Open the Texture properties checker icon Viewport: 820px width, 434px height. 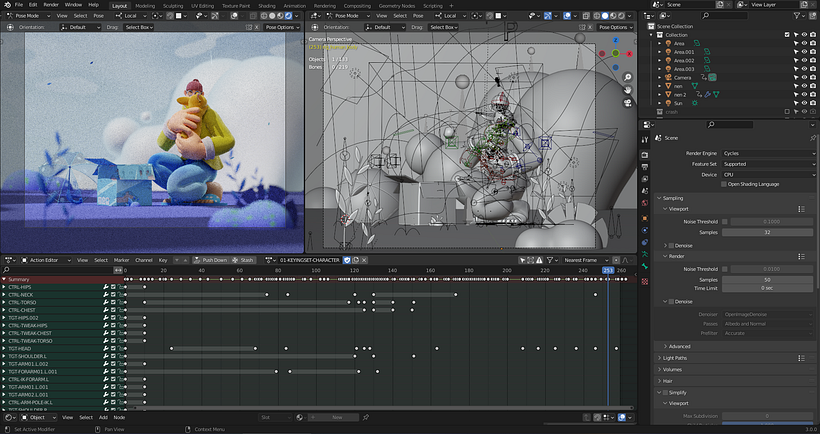(644, 281)
